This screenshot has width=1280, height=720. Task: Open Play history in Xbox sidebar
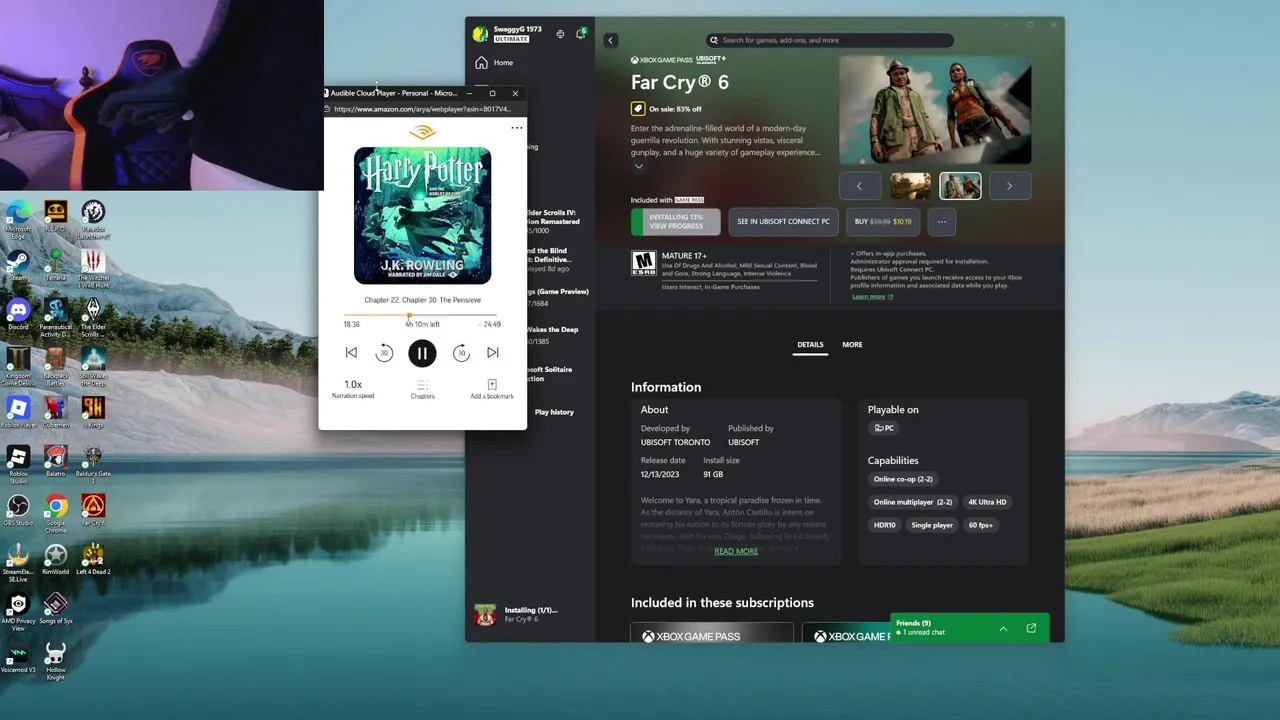pos(554,412)
